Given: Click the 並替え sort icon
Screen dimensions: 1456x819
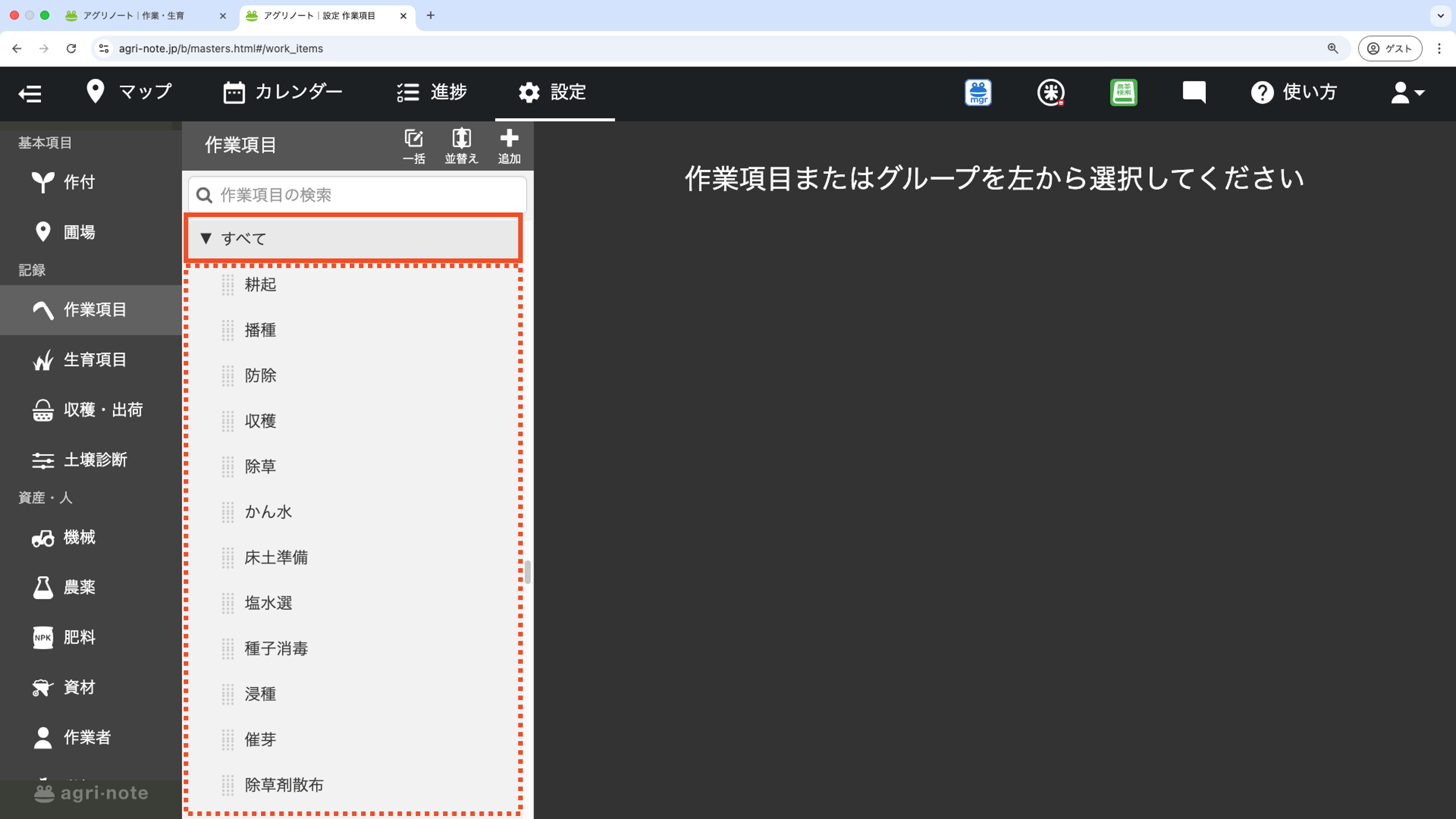Looking at the screenshot, I should coord(461,146).
